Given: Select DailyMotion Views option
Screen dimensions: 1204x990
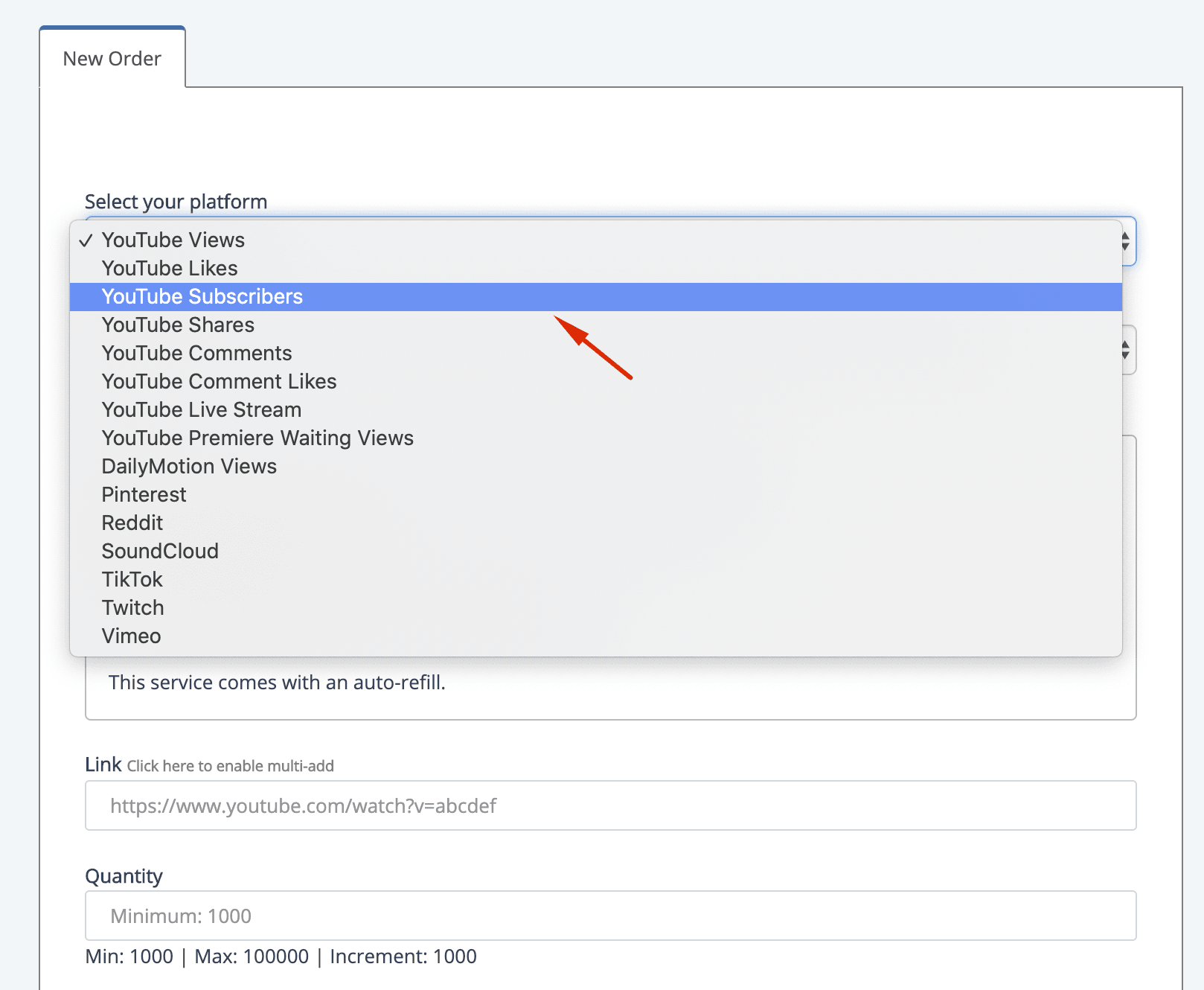Looking at the screenshot, I should 595,467.
